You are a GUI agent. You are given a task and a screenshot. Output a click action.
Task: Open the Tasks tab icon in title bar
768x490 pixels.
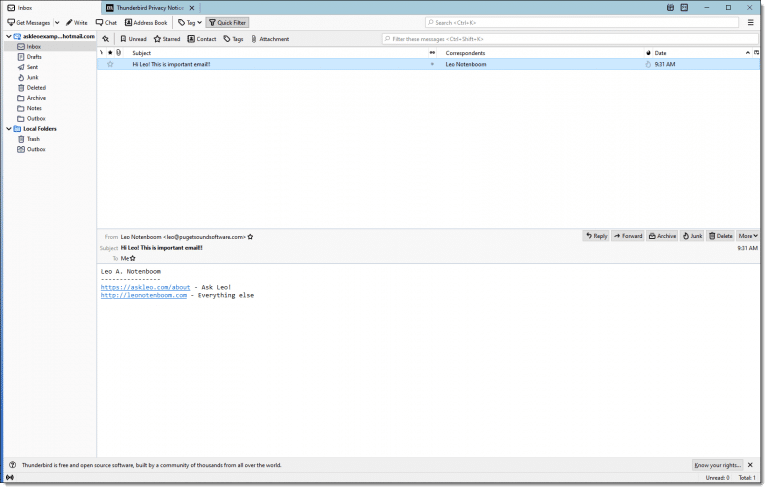point(684,7)
